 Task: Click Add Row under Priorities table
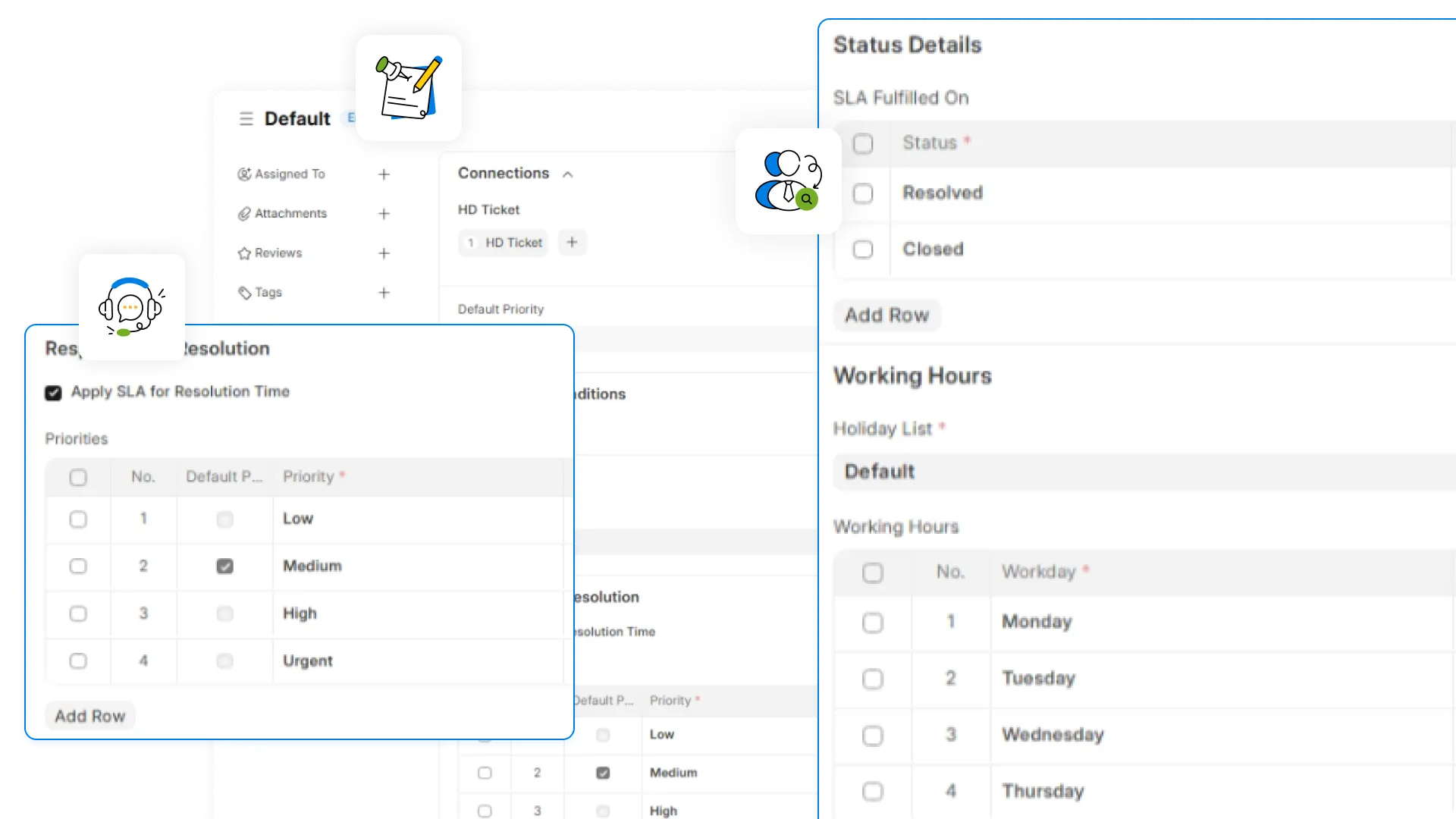[89, 717]
